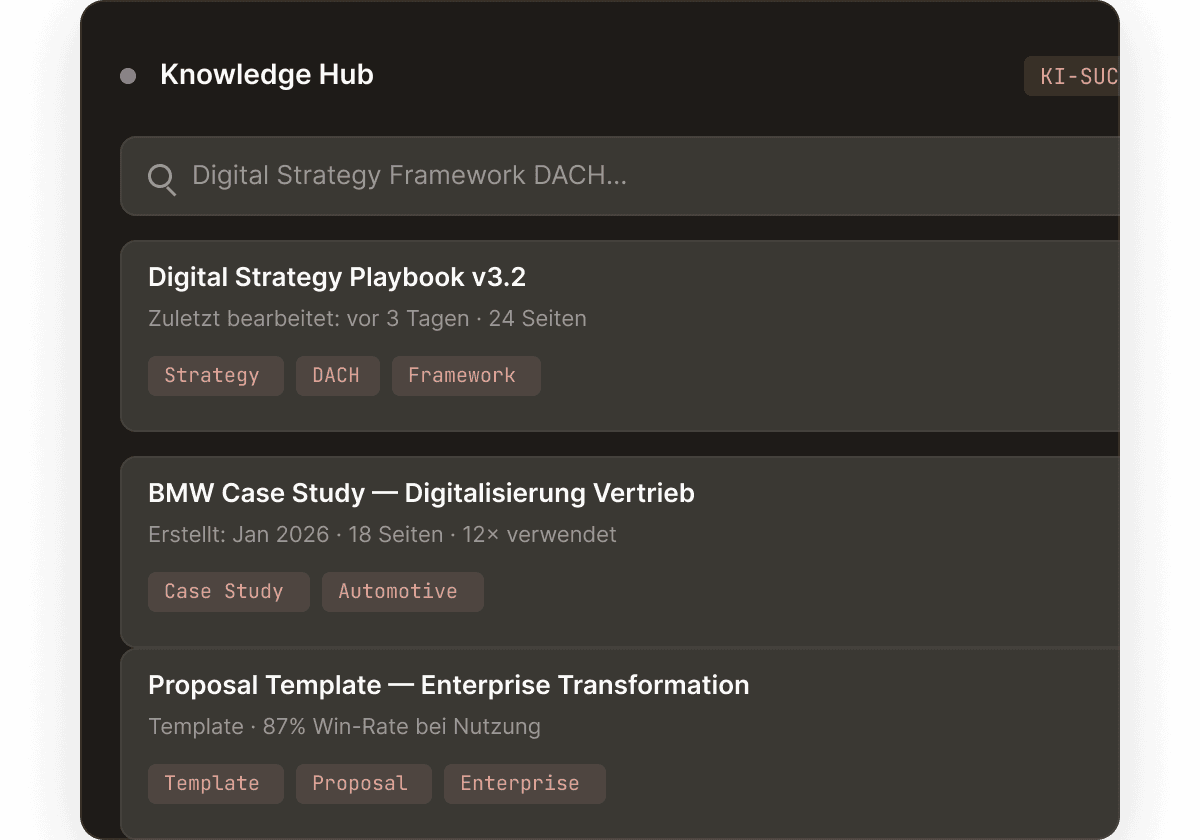Click the Enterprise tag chip
Screen dimensions: 1200x840
524,783
